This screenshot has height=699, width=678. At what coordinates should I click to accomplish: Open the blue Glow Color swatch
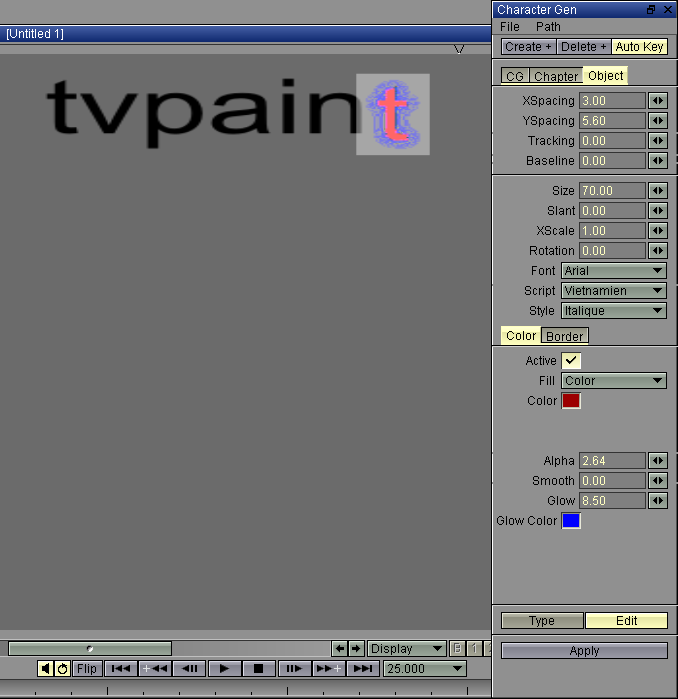coord(571,521)
